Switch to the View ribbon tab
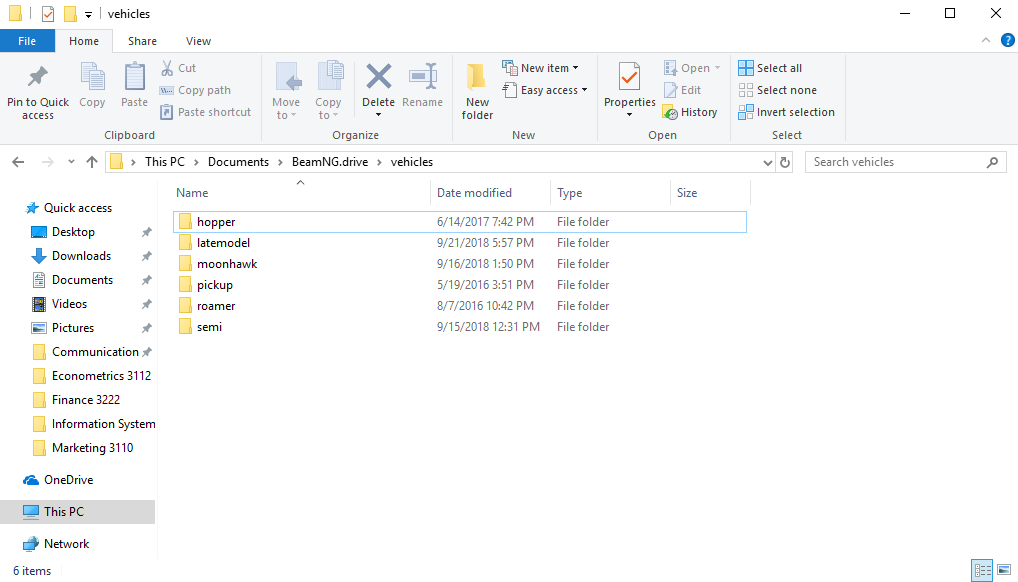 (198, 41)
